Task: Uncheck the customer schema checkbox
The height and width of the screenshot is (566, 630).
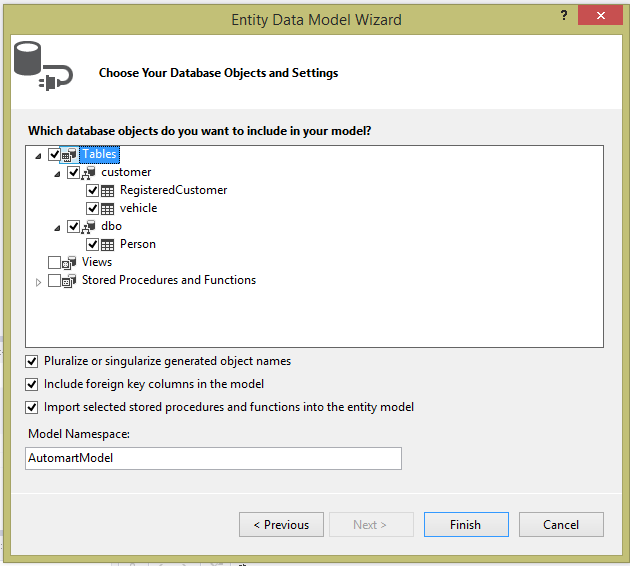Action: coord(74,172)
